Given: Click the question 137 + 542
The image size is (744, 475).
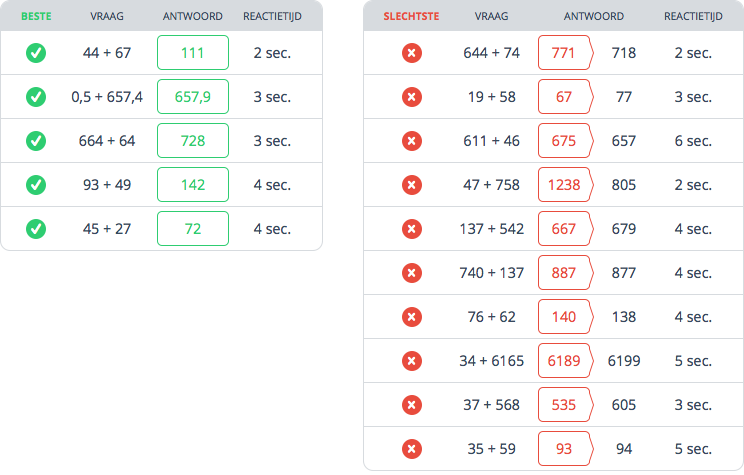Looking at the screenshot, I should 492,229.
